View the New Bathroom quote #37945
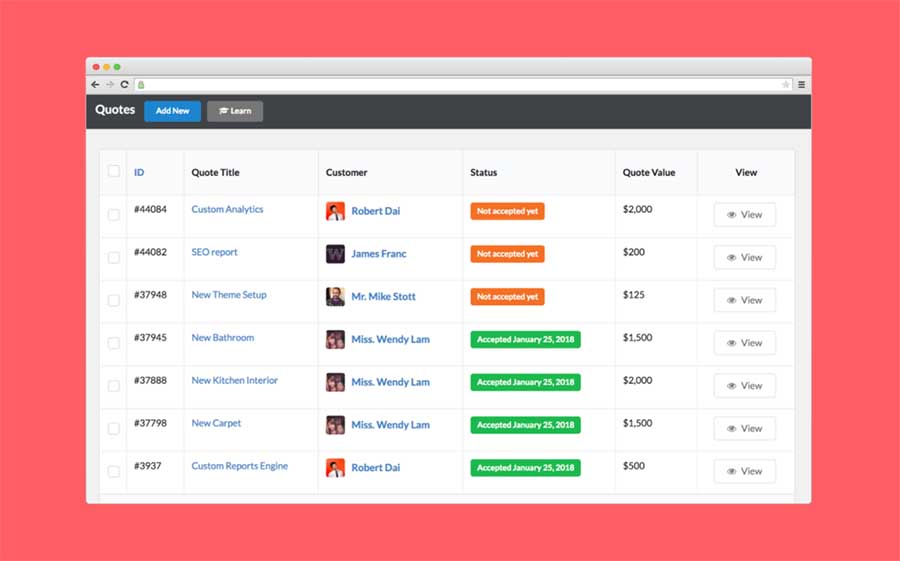 click(744, 343)
